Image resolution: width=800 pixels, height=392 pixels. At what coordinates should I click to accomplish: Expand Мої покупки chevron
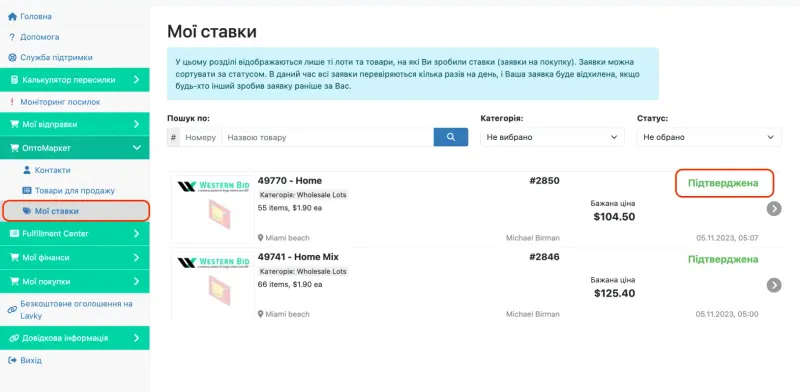click(136, 281)
